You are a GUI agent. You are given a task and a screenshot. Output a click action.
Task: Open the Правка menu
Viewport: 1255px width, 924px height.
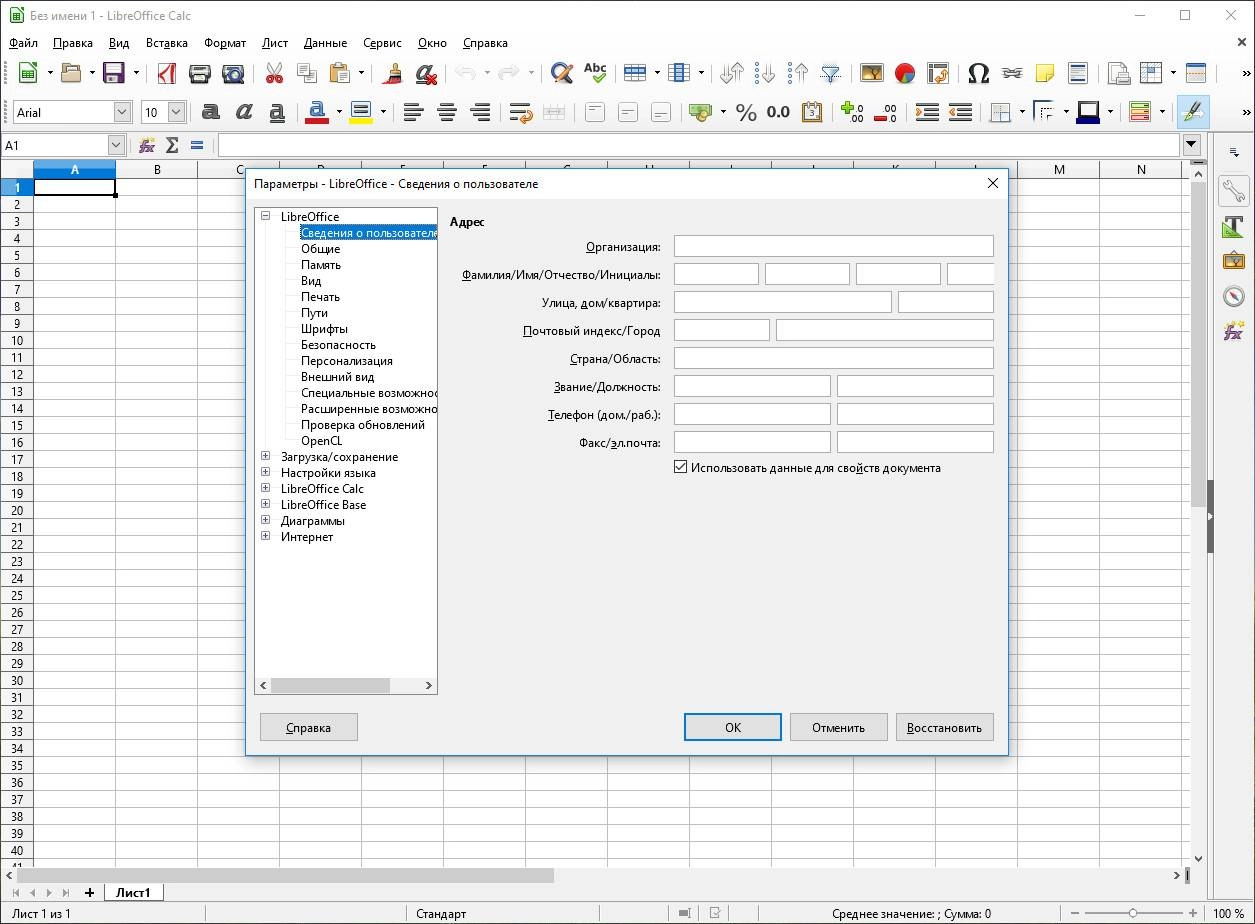(73, 43)
